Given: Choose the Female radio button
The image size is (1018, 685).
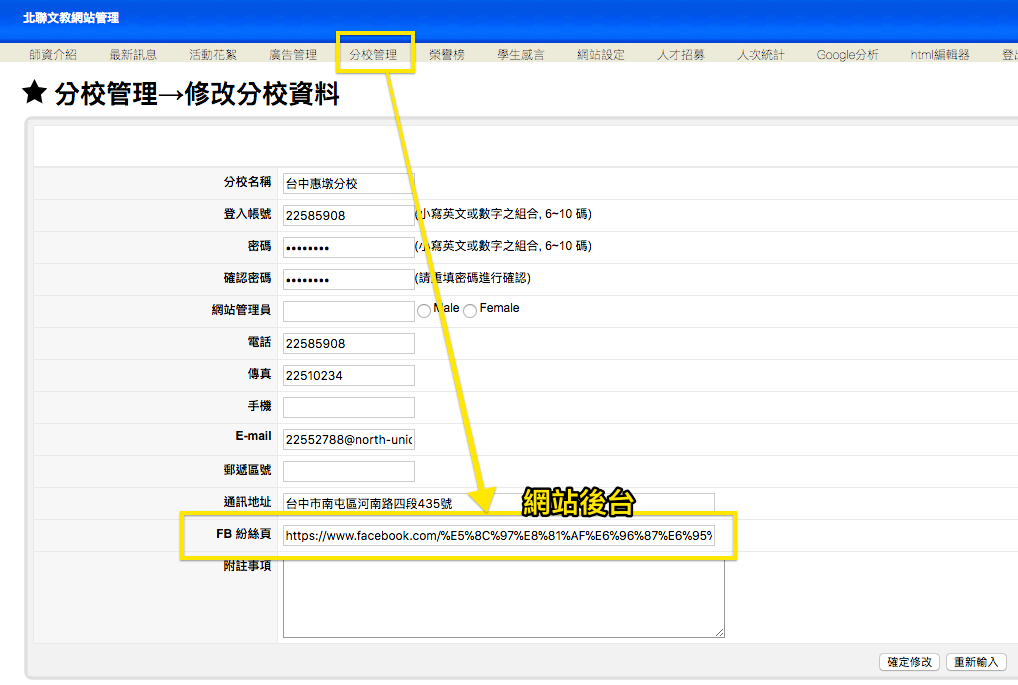Looking at the screenshot, I should (470, 311).
